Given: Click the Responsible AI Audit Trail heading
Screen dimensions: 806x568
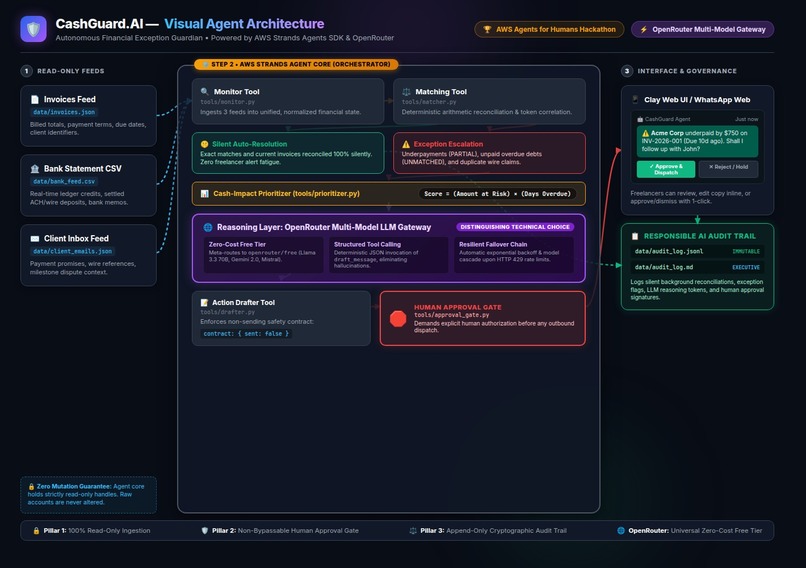Looking at the screenshot, I should tap(700, 236).
